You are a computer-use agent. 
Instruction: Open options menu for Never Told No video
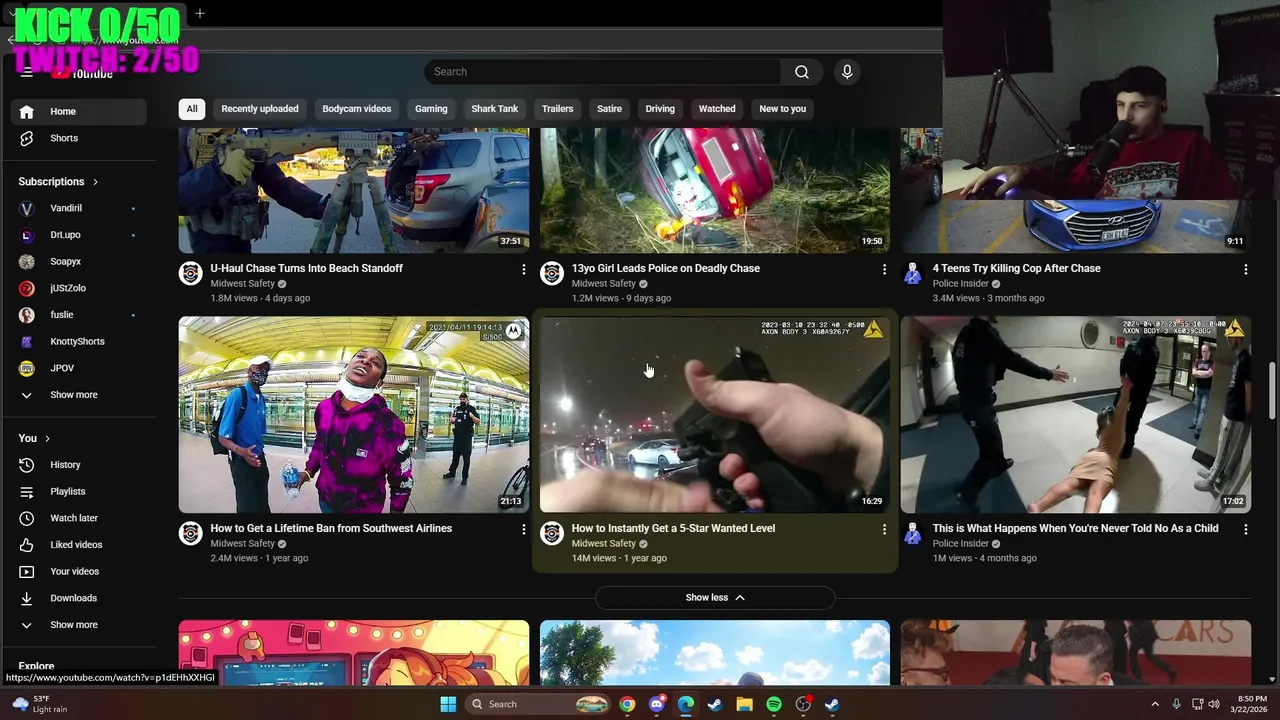[x=1245, y=529]
